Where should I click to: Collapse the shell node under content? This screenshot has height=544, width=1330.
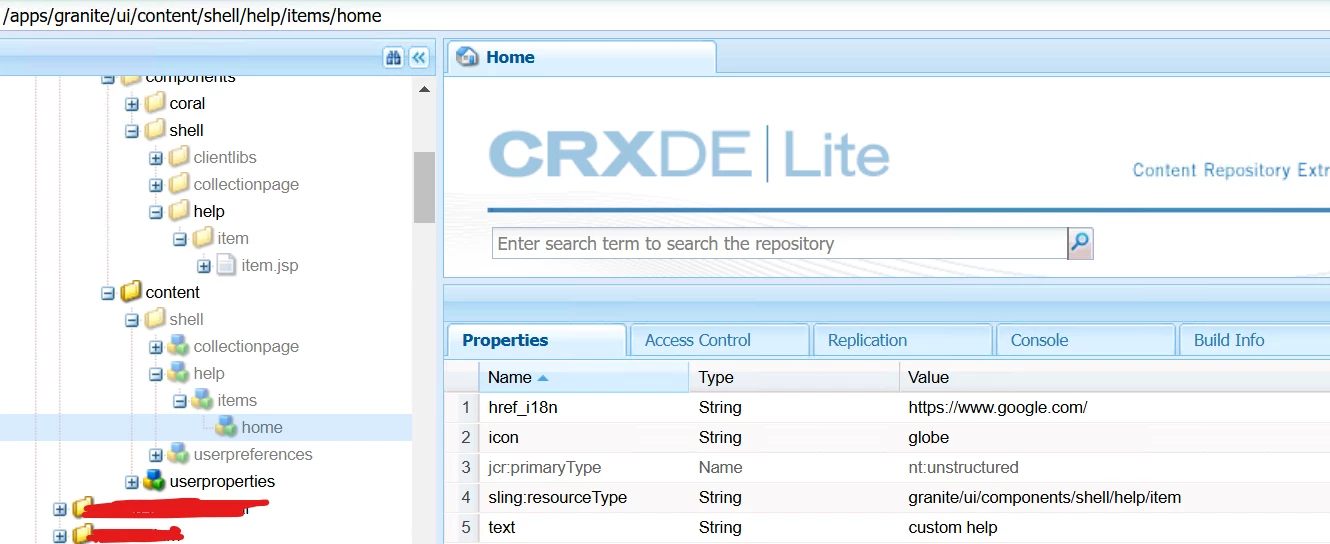point(132,320)
